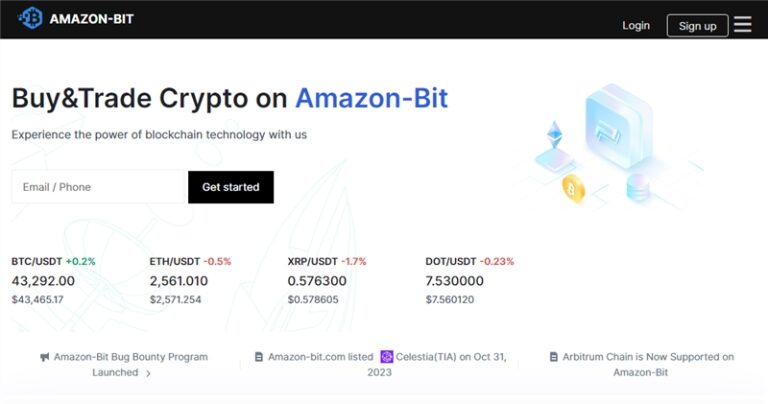
Task: Click the document icon beside Arbitrum announcement
Action: [x=553, y=357]
